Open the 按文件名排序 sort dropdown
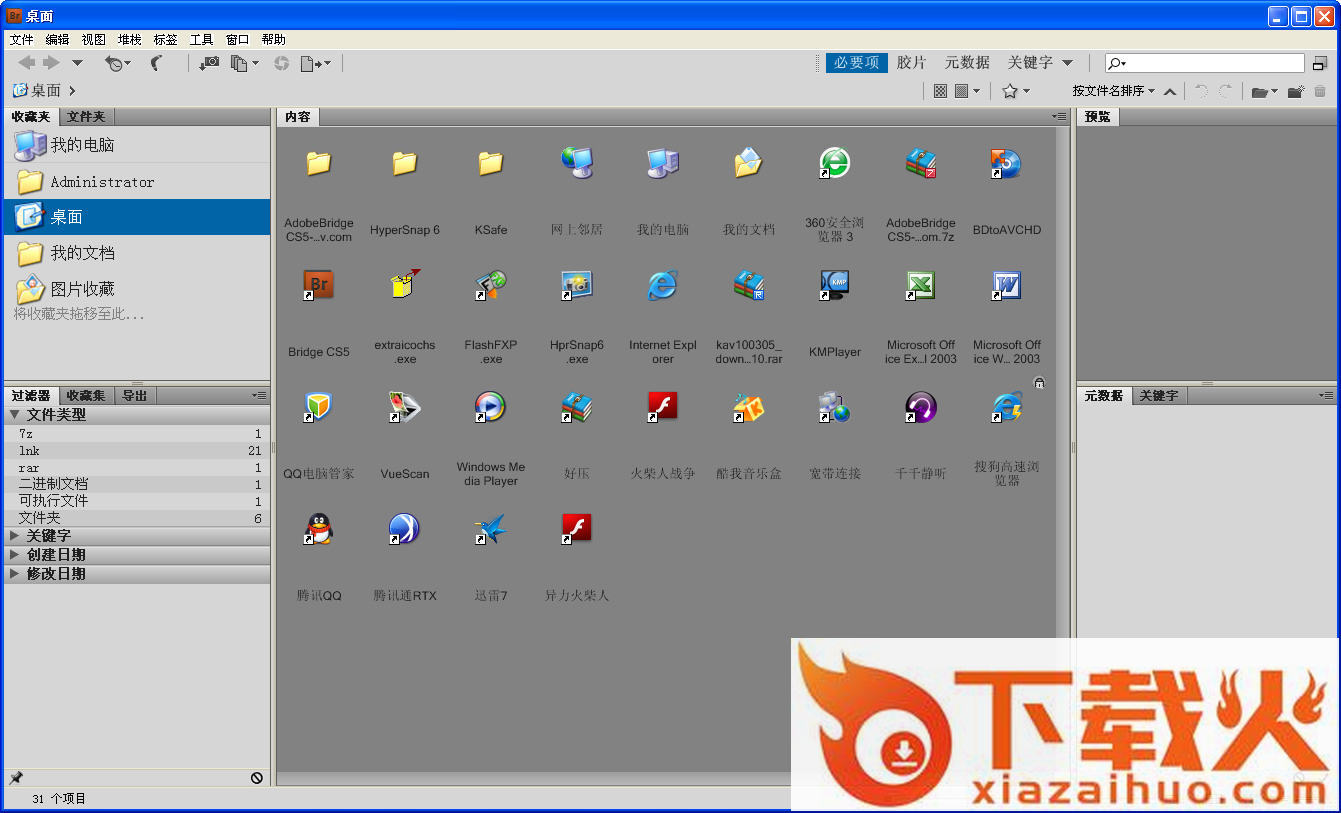This screenshot has width=1341, height=813. (x=1113, y=91)
